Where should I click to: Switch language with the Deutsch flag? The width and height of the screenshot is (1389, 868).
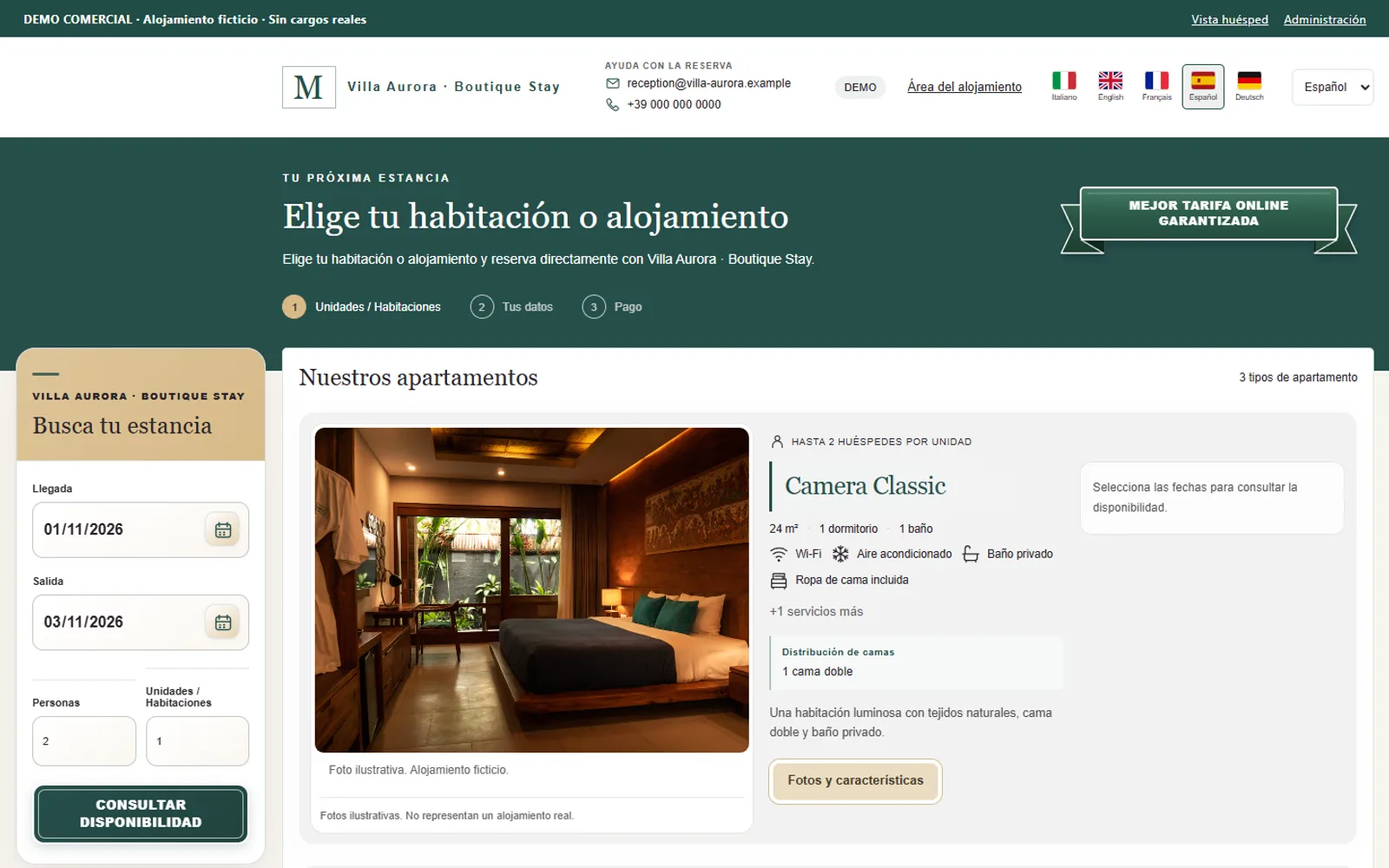(x=1249, y=86)
